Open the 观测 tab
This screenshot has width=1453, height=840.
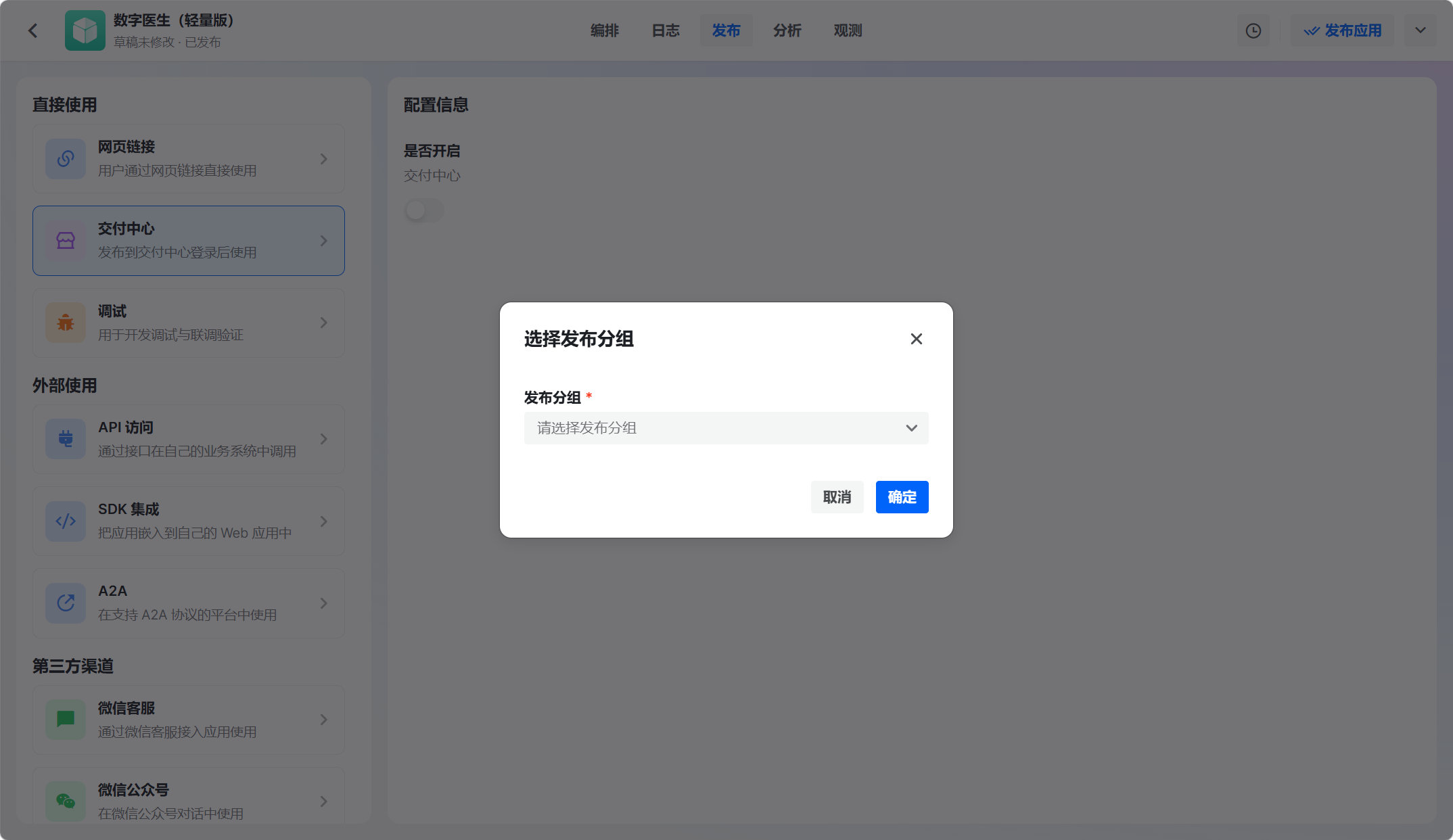(848, 30)
